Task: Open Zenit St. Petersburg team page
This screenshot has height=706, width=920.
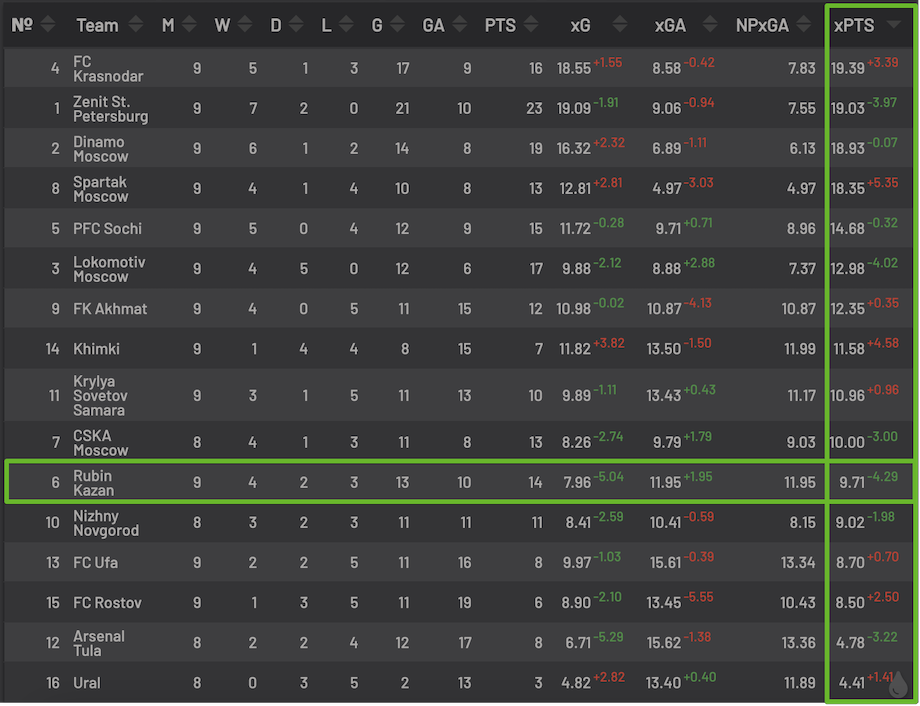Action: (110, 109)
